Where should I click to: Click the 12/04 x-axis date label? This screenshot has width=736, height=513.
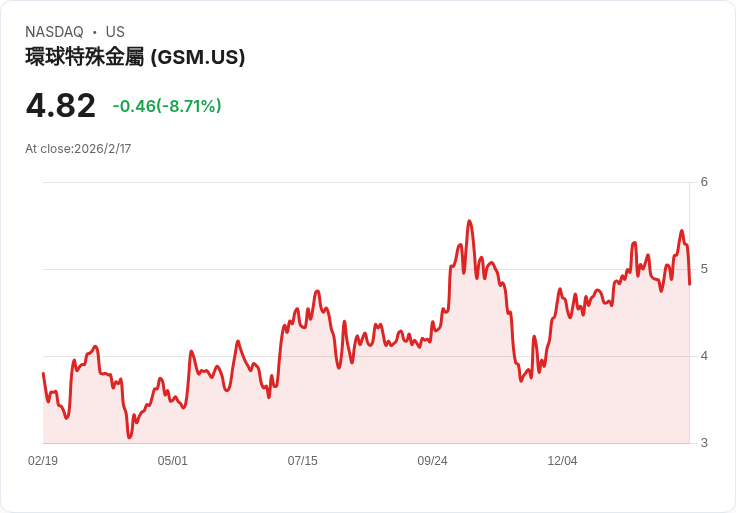pyautogui.click(x=562, y=461)
